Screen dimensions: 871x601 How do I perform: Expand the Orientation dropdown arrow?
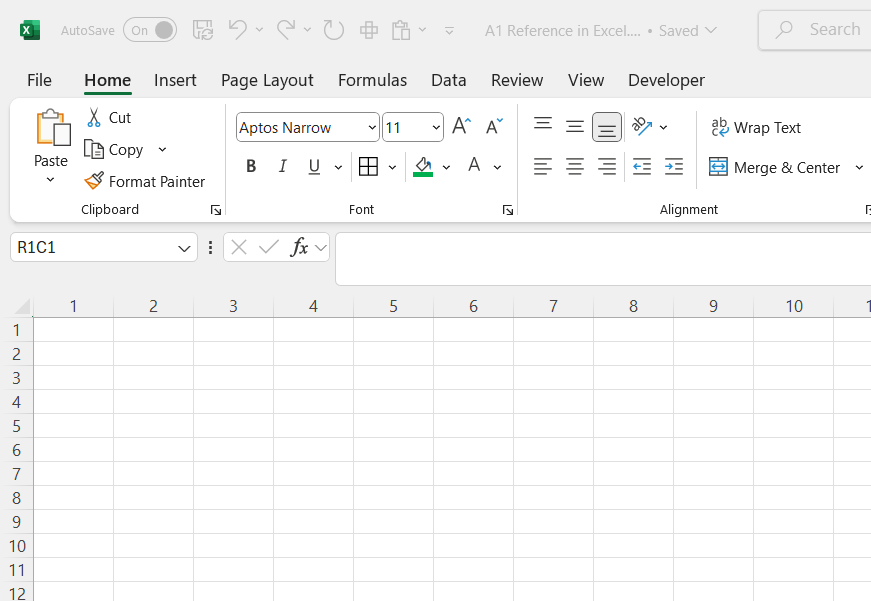[663, 127]
